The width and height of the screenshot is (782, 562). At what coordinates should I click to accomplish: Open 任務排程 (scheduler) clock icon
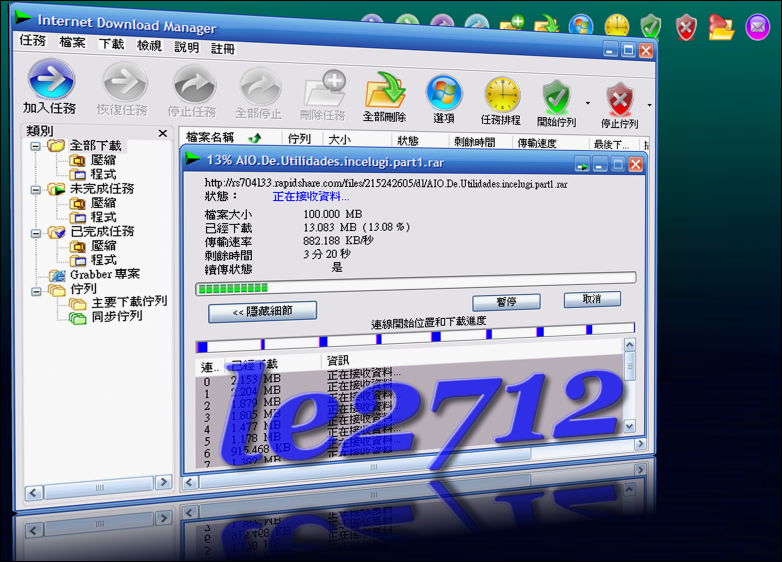502,95
